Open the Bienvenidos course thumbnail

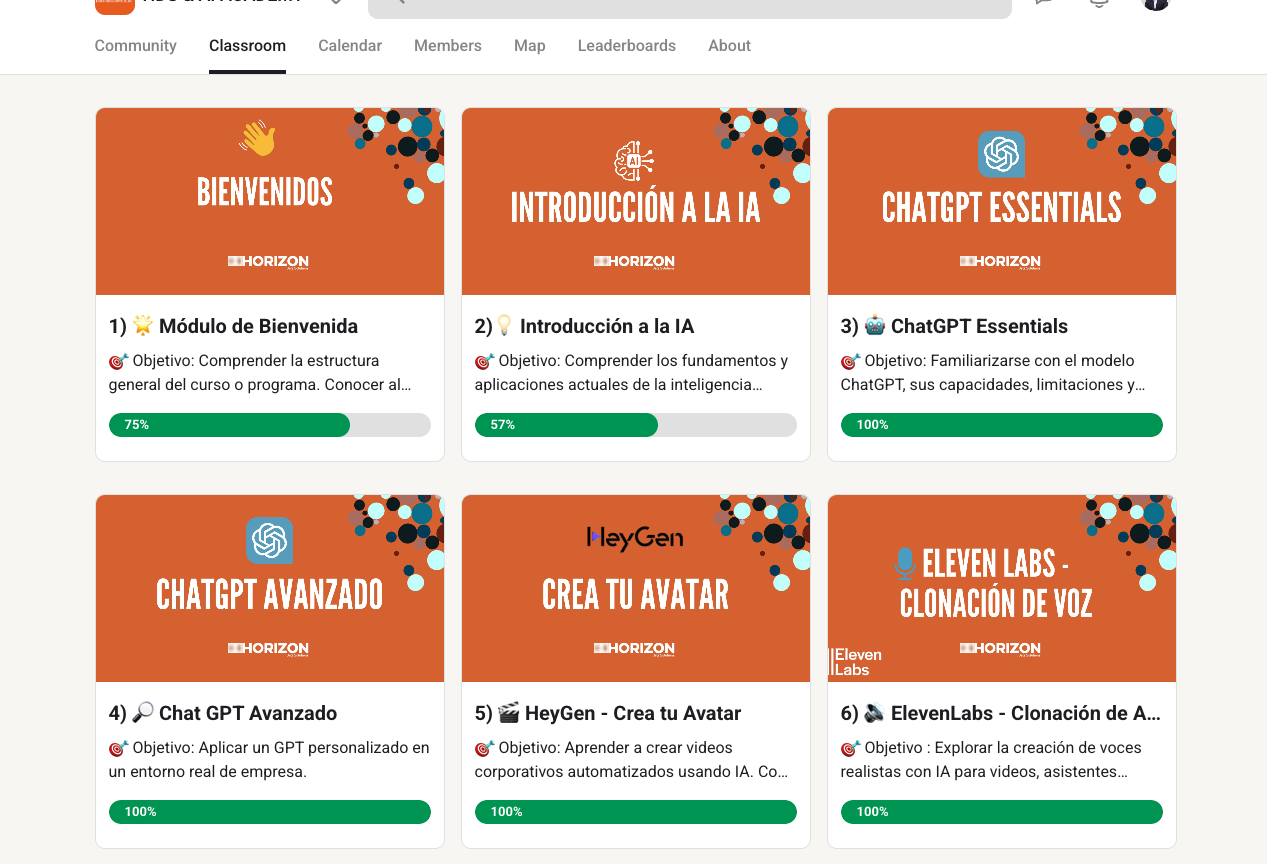pyautogui.click(x=270, y=201)
